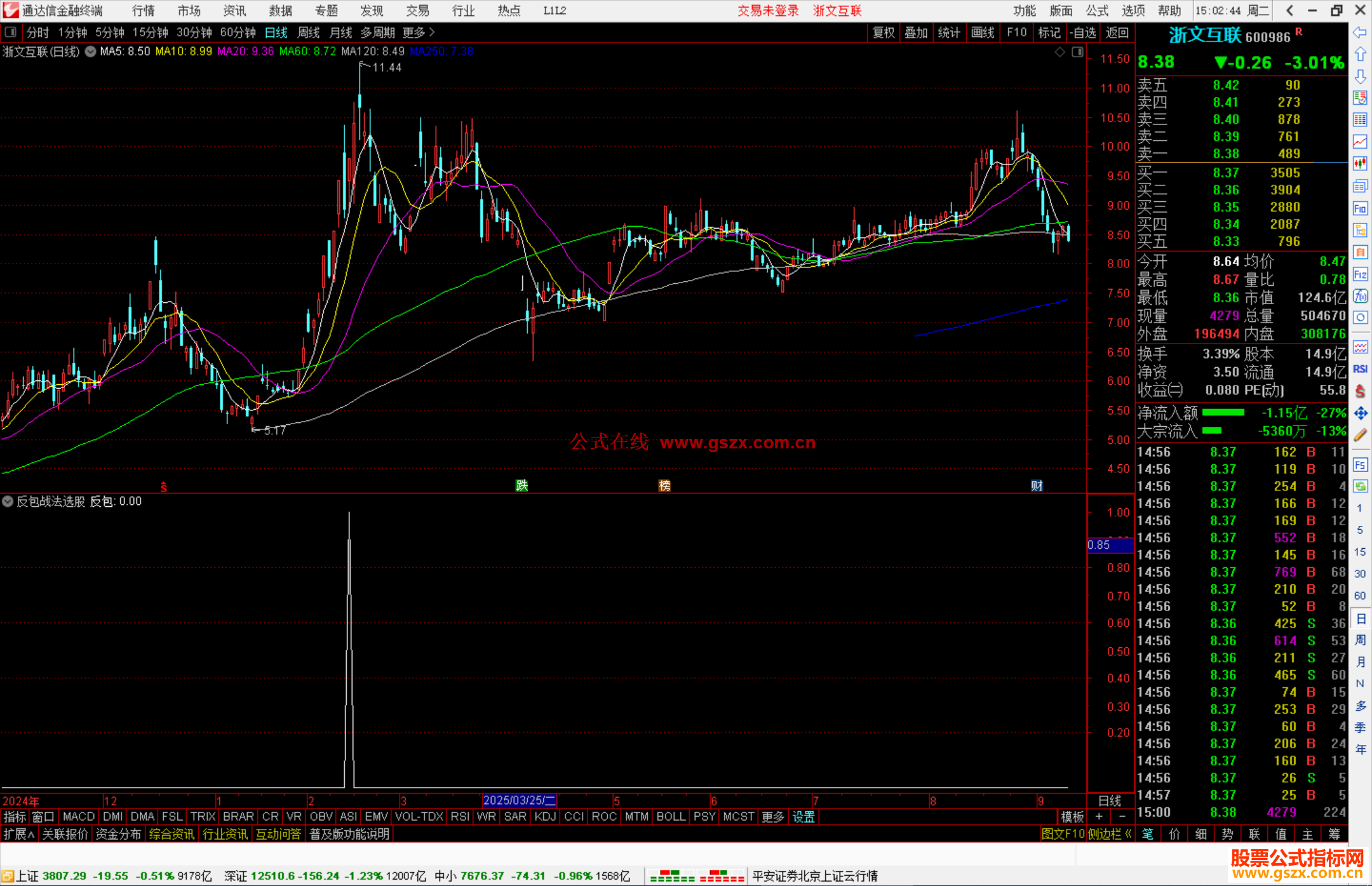Click the orange '榜' marker on chart
The image size is (1372, 886).
[664, 485]
